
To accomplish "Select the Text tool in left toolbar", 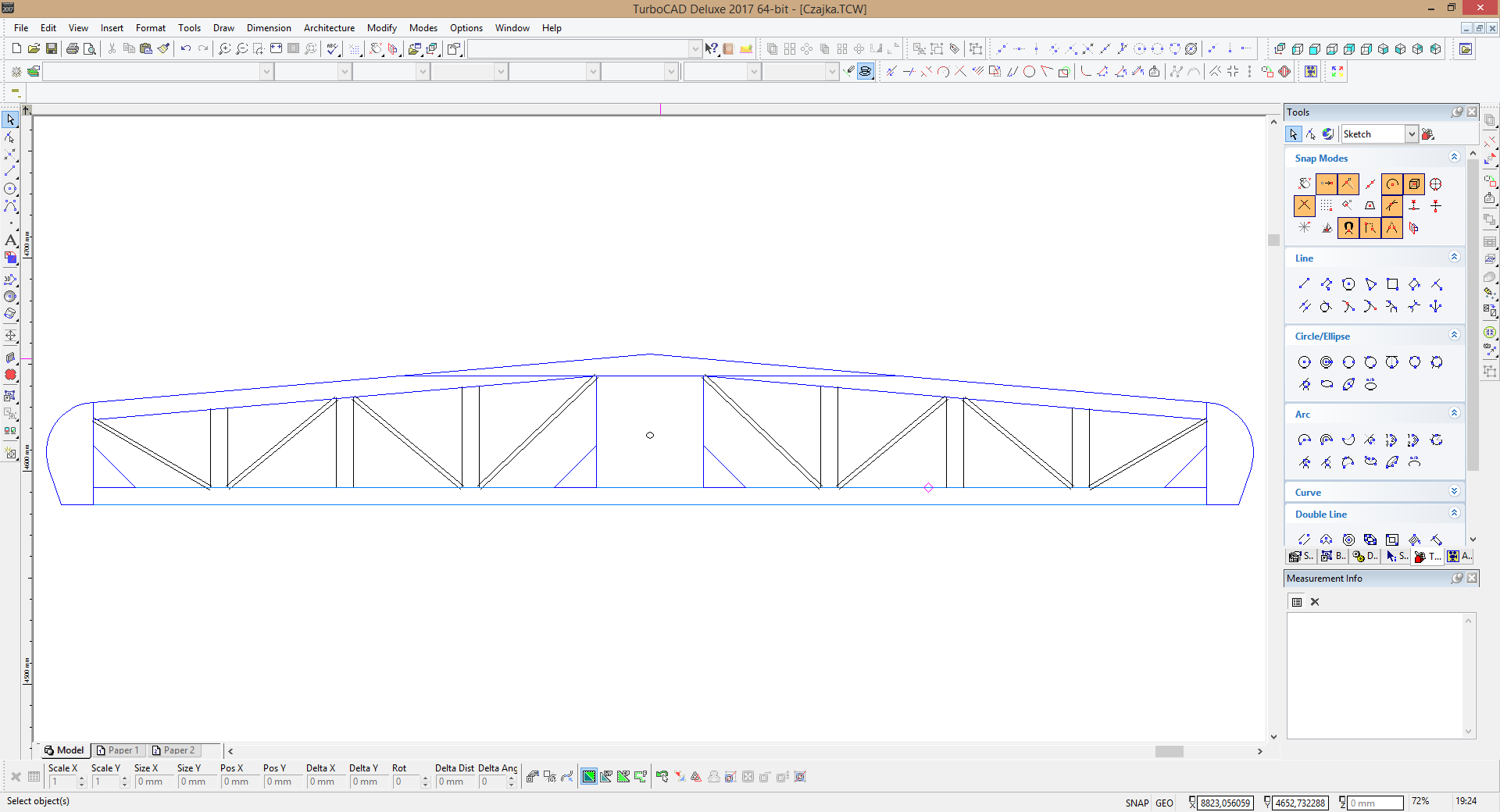I will (10, 240).
